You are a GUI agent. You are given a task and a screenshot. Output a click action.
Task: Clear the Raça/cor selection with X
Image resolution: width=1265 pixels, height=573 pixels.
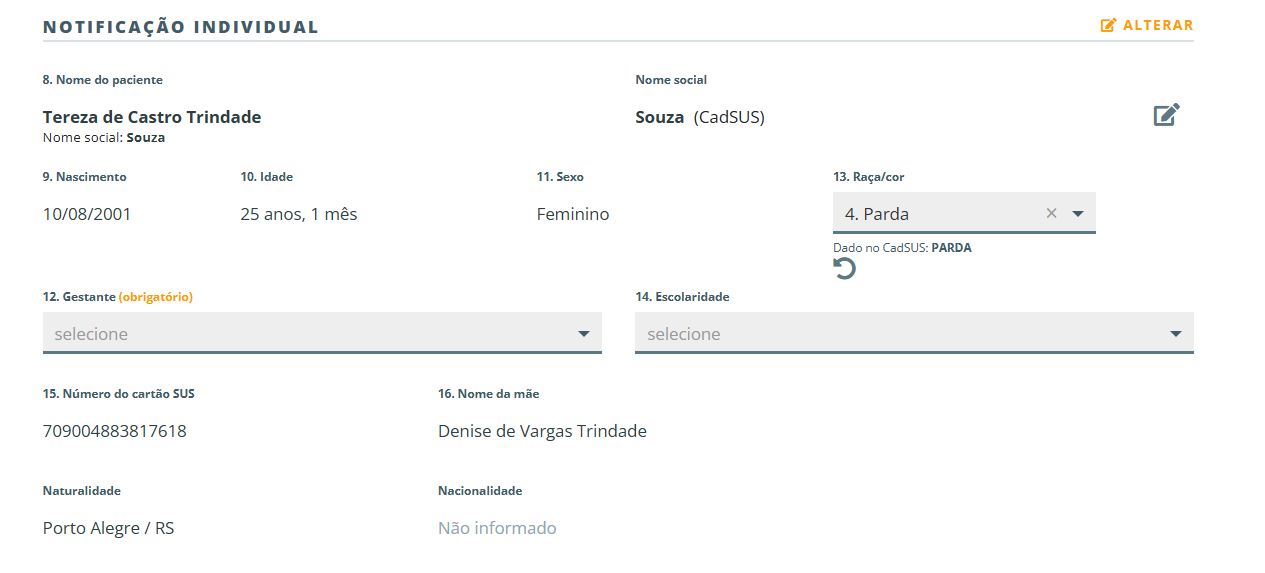pos(1051,213)
